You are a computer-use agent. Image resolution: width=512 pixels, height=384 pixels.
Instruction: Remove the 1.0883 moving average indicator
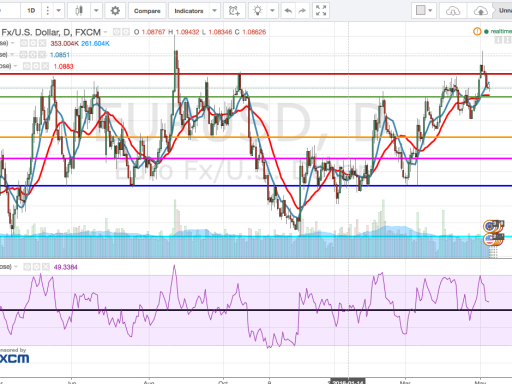(45, 66)
